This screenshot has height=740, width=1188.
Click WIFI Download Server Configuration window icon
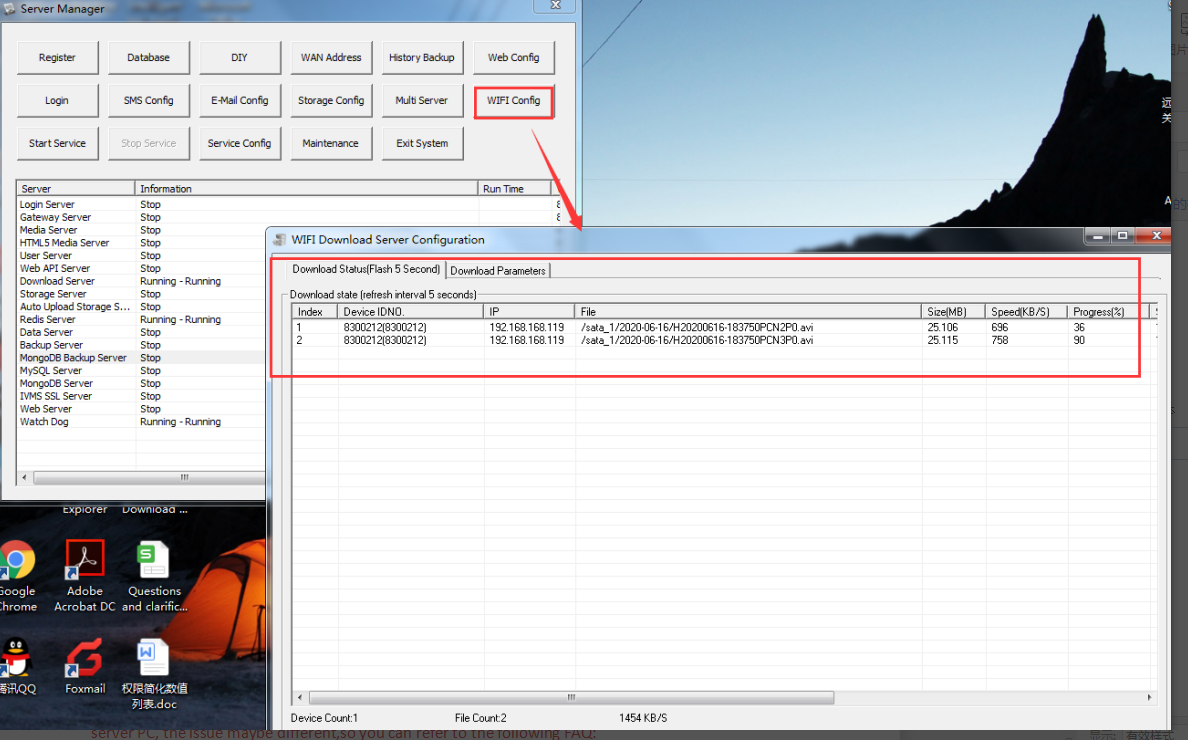(x=280, y=240)
